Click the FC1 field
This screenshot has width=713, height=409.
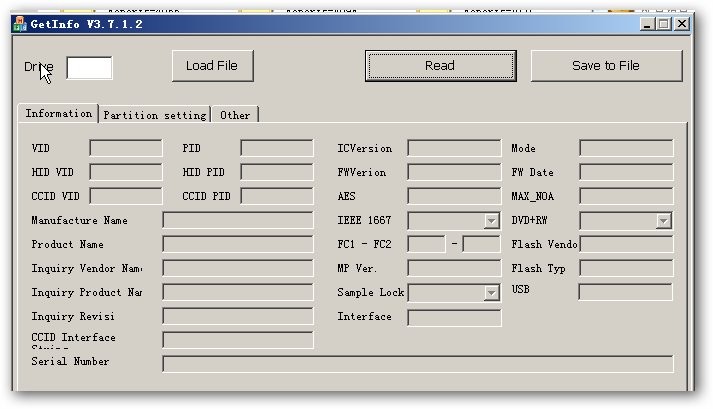pyautogui.click(x=426, y=244)
